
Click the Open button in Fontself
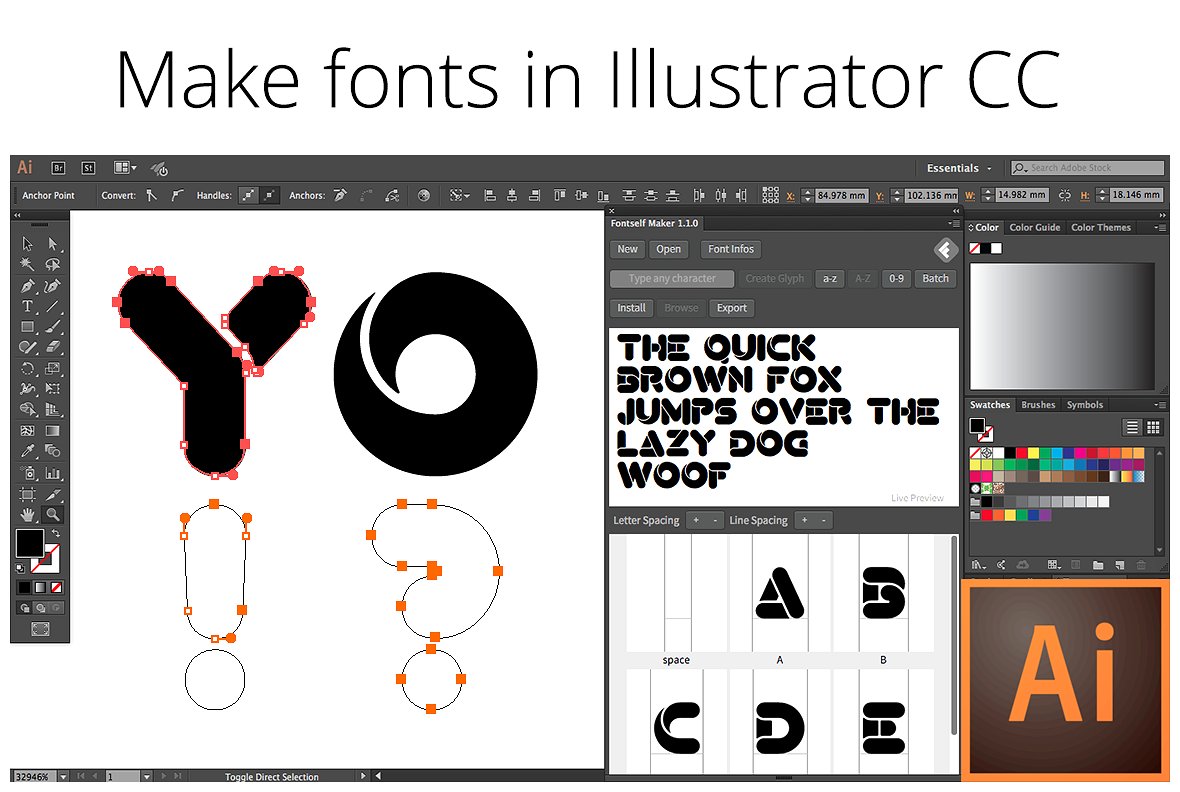point(668,249)
